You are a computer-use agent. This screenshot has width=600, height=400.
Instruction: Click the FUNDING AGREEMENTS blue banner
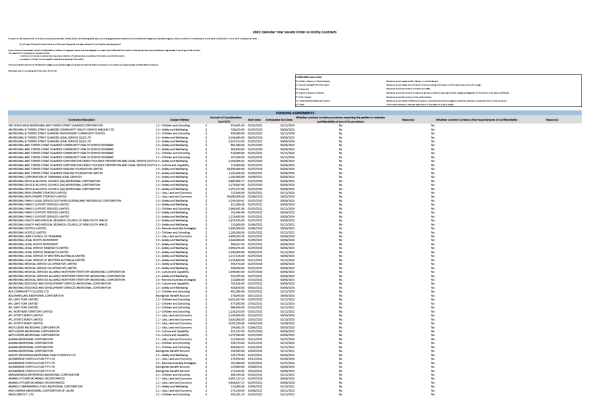click(x=295, y=113)
